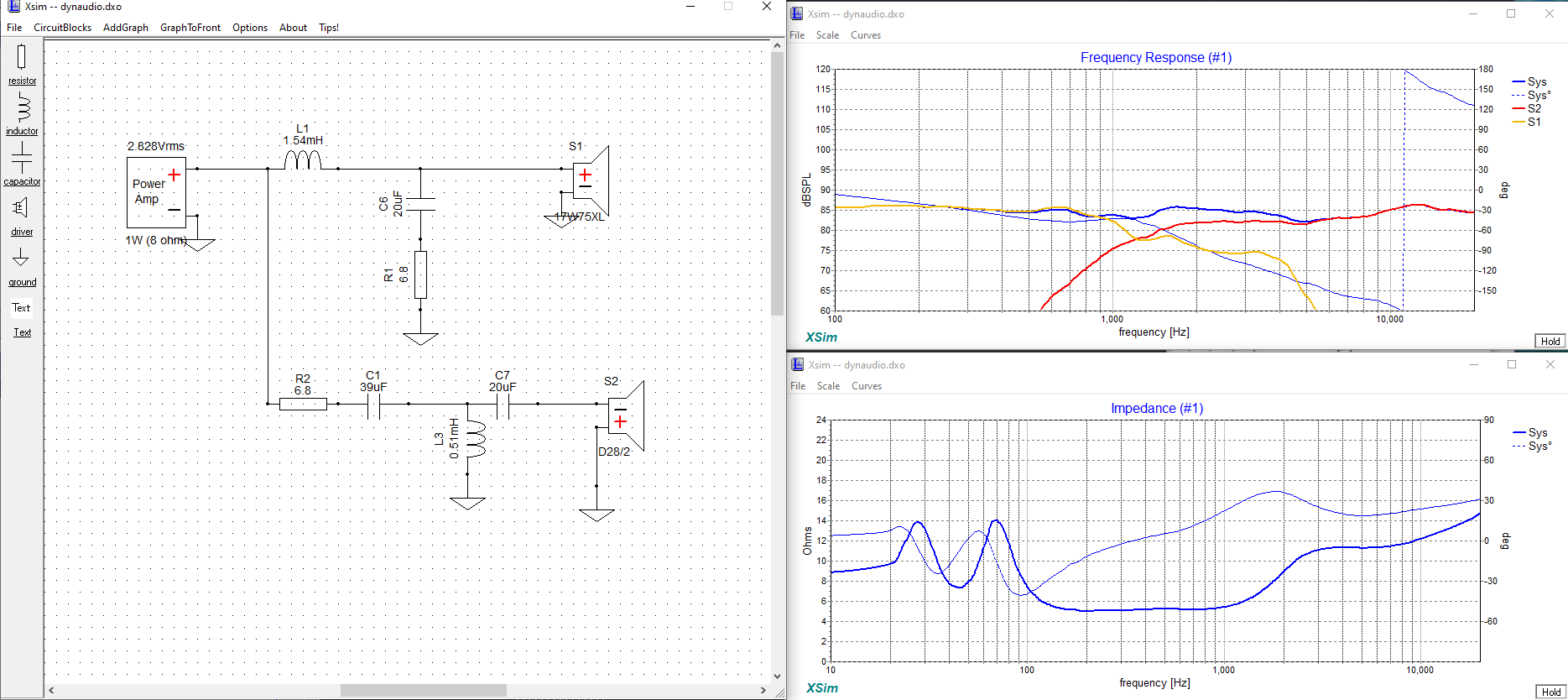
Task: Select resistor R2 6.8 in schematic
Action: point(303,404)
